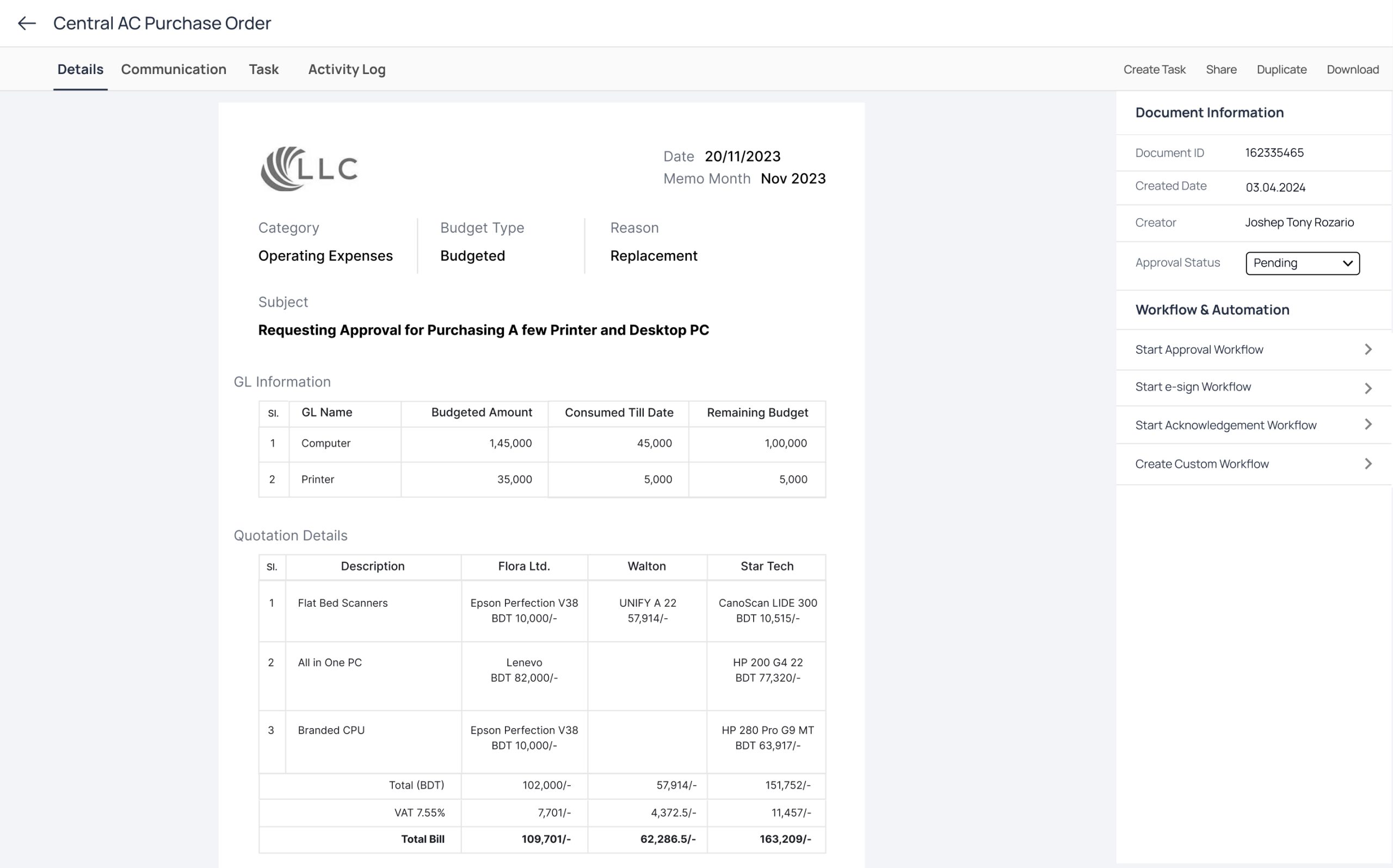Expand Start Approval Workflow chevron

pyautogui.click(x=1368, y=349)
